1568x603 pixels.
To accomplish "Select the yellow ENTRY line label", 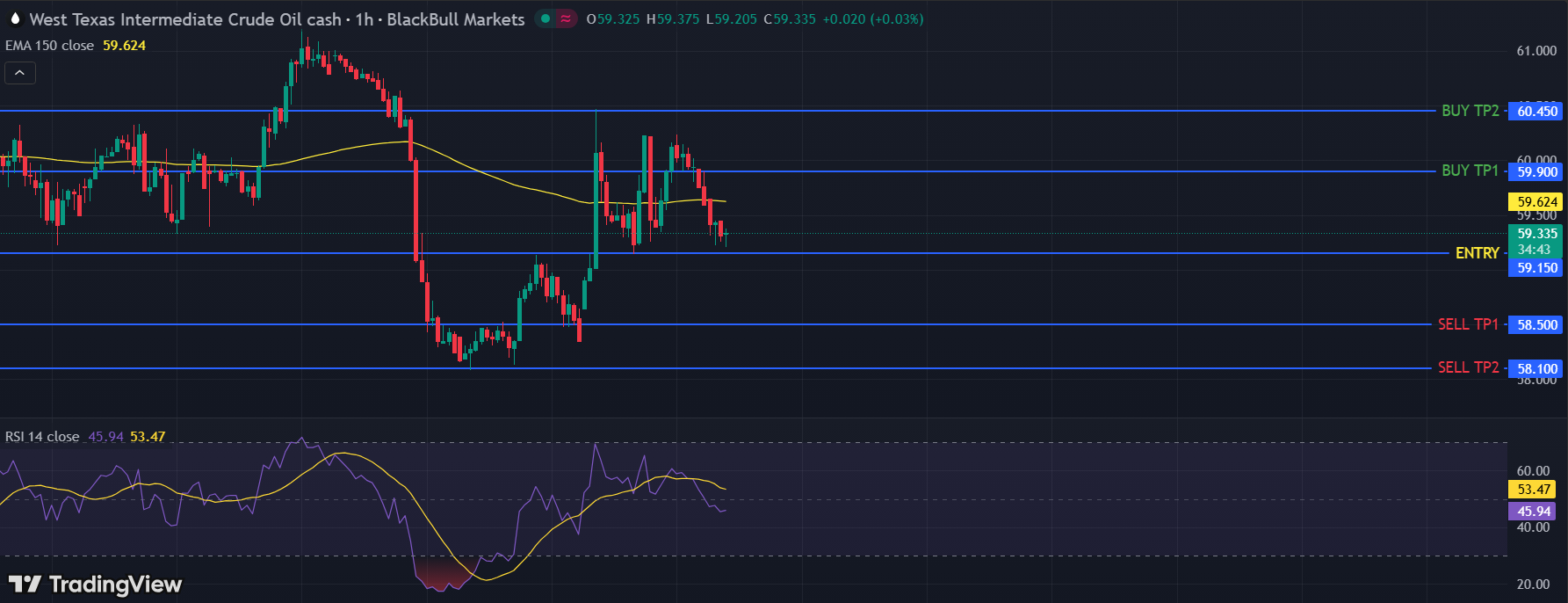I will pyautogui.click(x=1477, y=253).
